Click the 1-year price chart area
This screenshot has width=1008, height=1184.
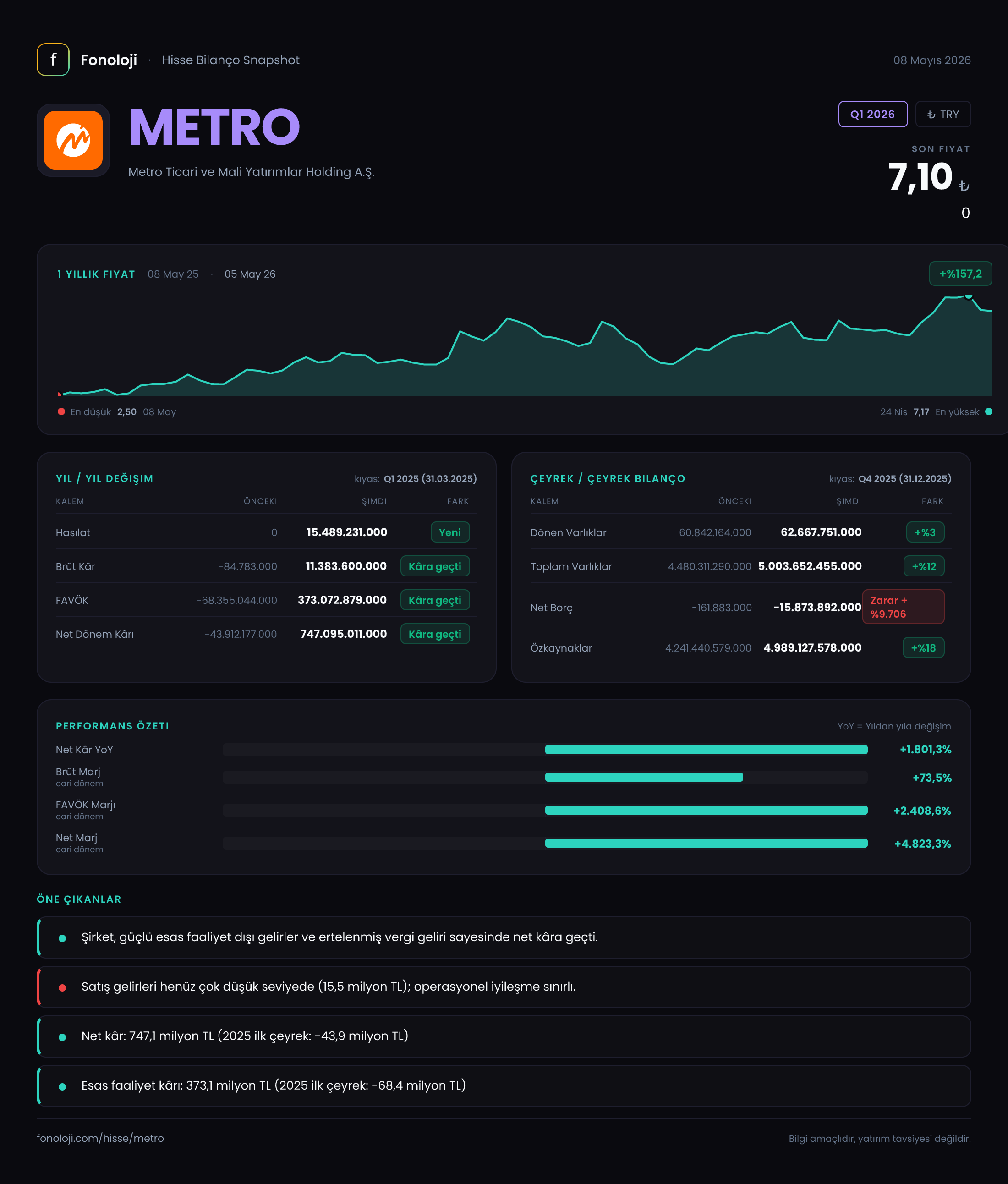pyautogui.click(x=525, y=345)
